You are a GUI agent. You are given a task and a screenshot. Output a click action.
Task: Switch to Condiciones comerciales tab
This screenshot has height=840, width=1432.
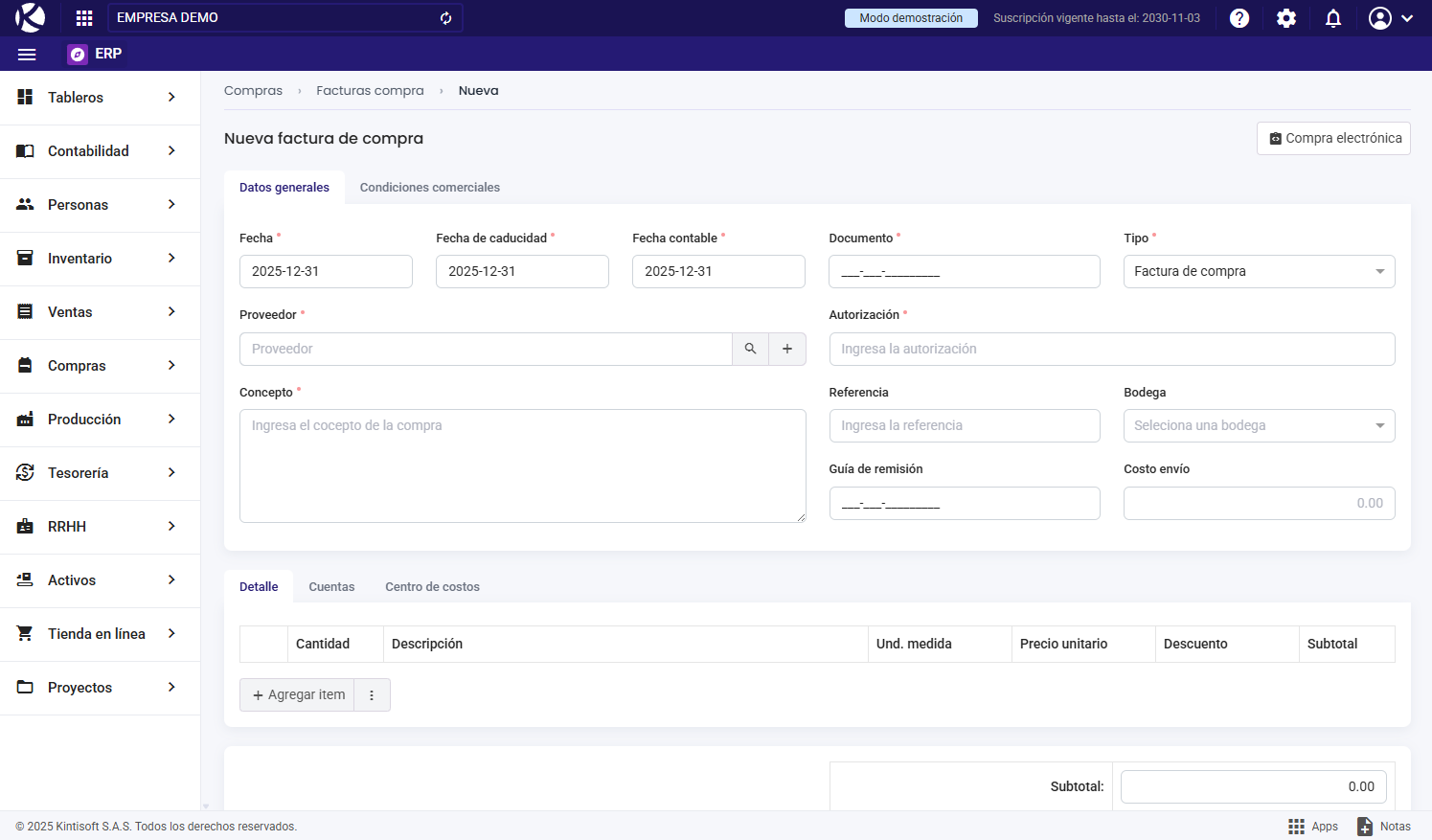tap(429, 188)
